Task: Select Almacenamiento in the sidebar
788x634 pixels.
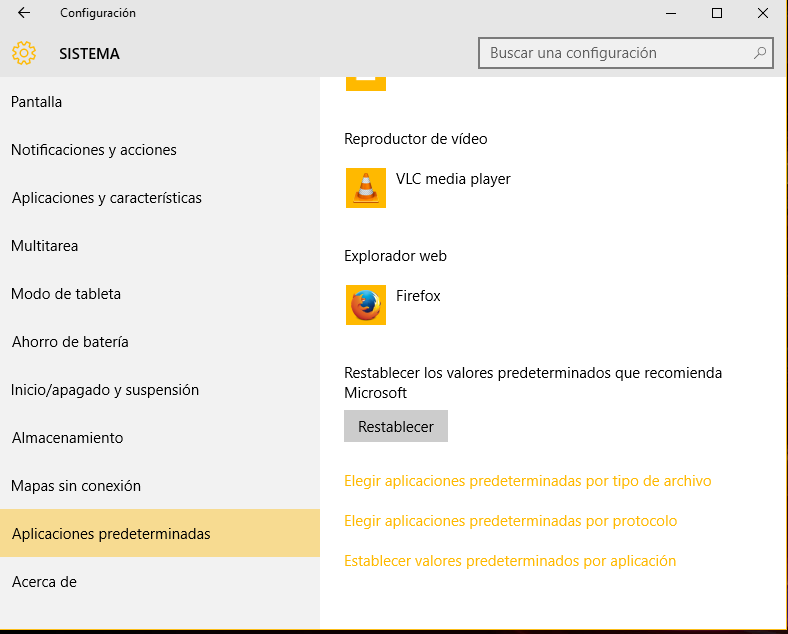Action: tap(160, 438)
